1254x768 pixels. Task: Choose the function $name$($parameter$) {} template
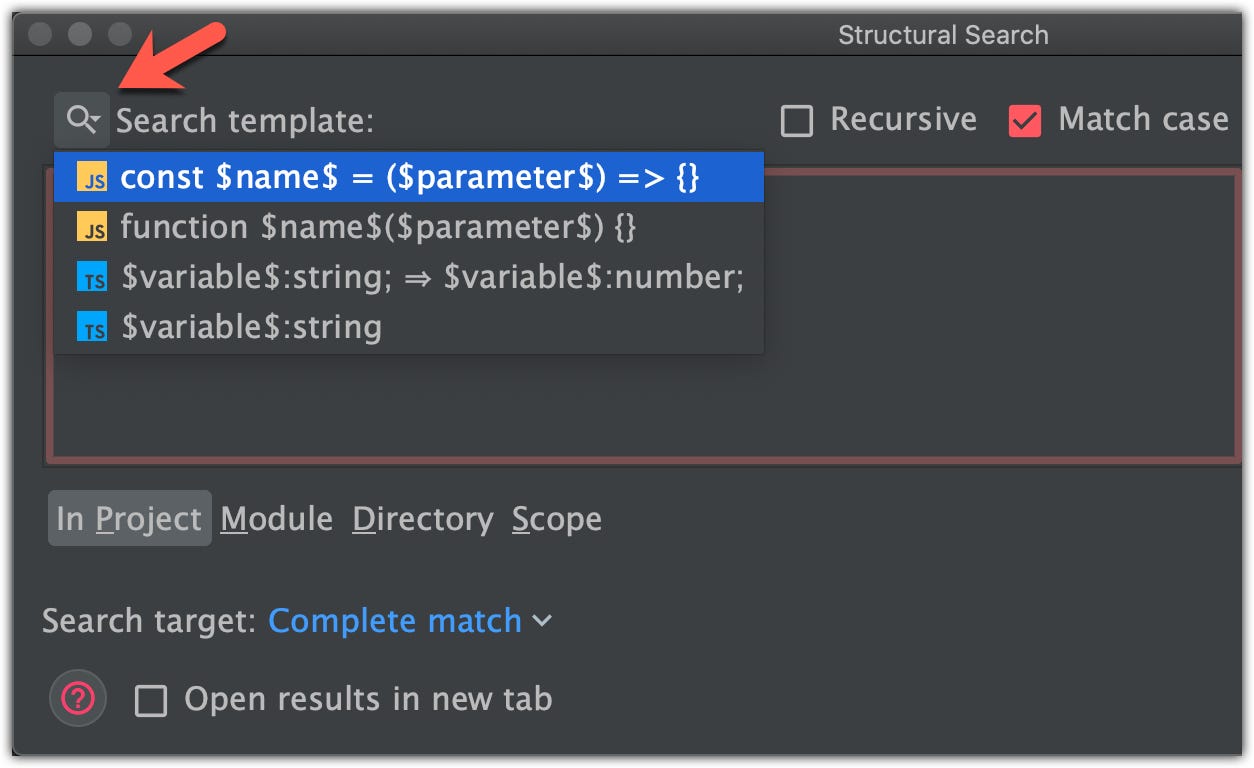378,228
